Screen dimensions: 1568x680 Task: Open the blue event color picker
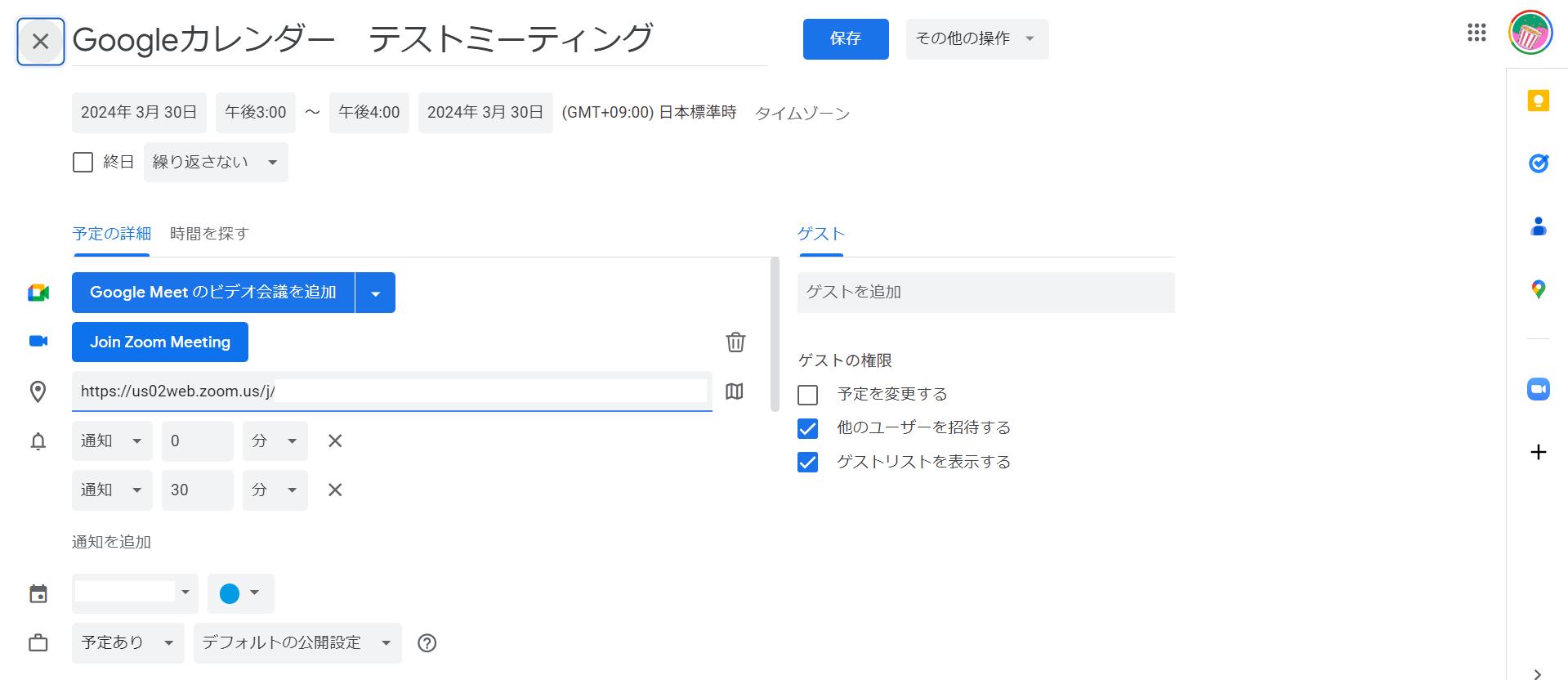(240, 593)
